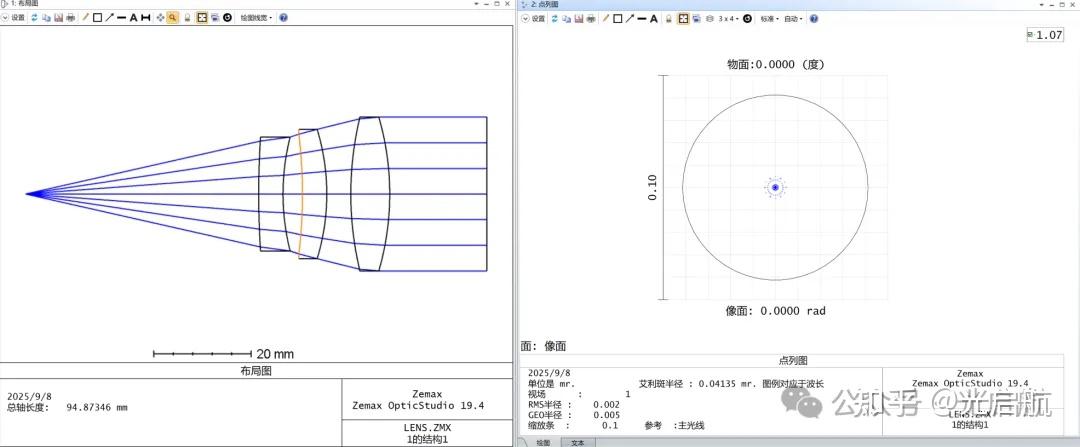Viewport: 1080px width, 447px height.
Task: Expand settings chevron in spot diagram window
Action: [x=525, y=19]
